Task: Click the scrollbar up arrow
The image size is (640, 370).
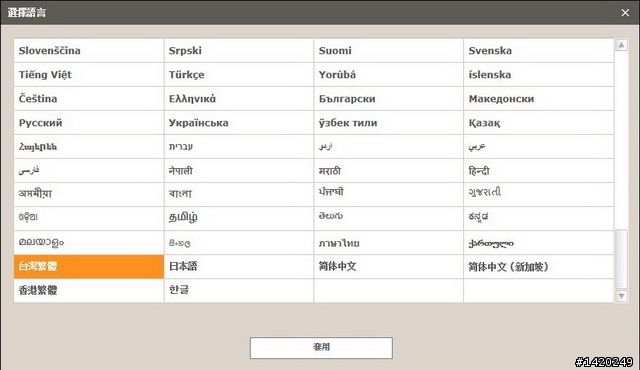Action: tap(621, 45)
